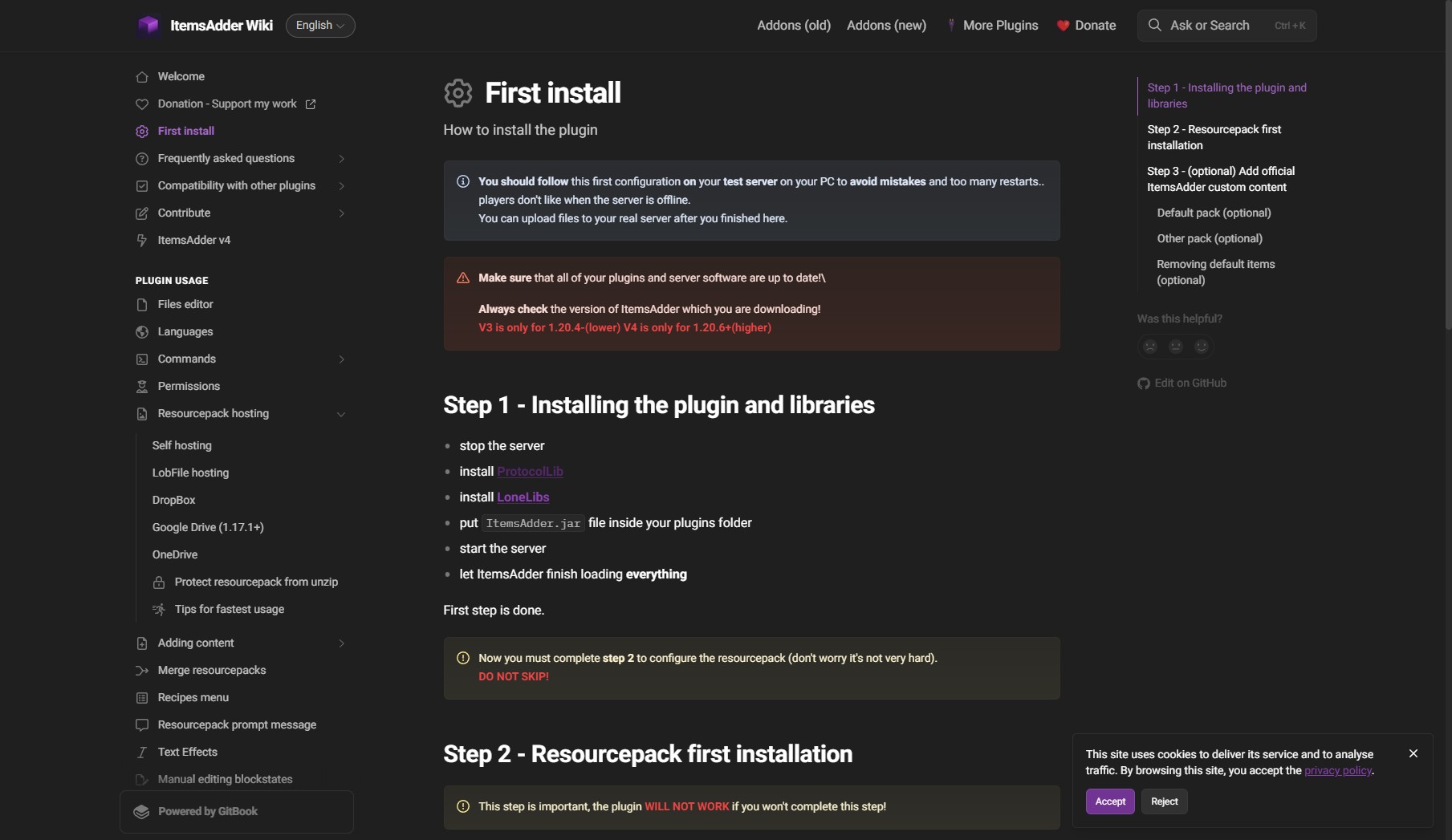
Task: Open the ProtocolLib download link
Action: coord(529,471)
